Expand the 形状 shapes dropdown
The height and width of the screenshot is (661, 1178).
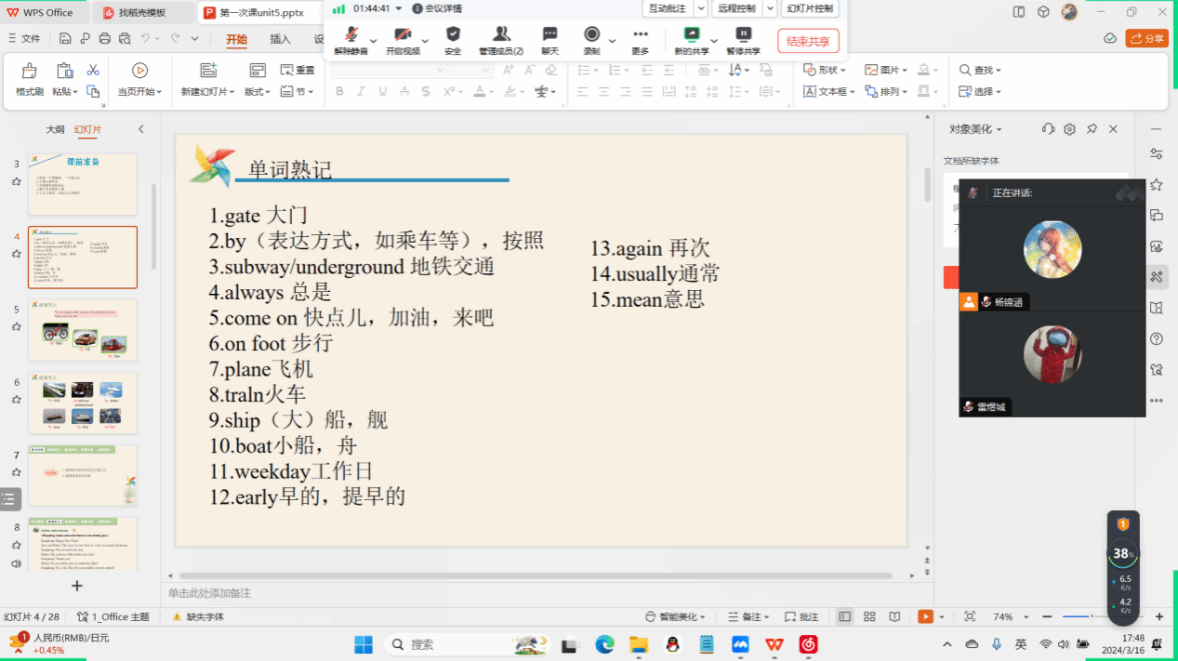825,70
